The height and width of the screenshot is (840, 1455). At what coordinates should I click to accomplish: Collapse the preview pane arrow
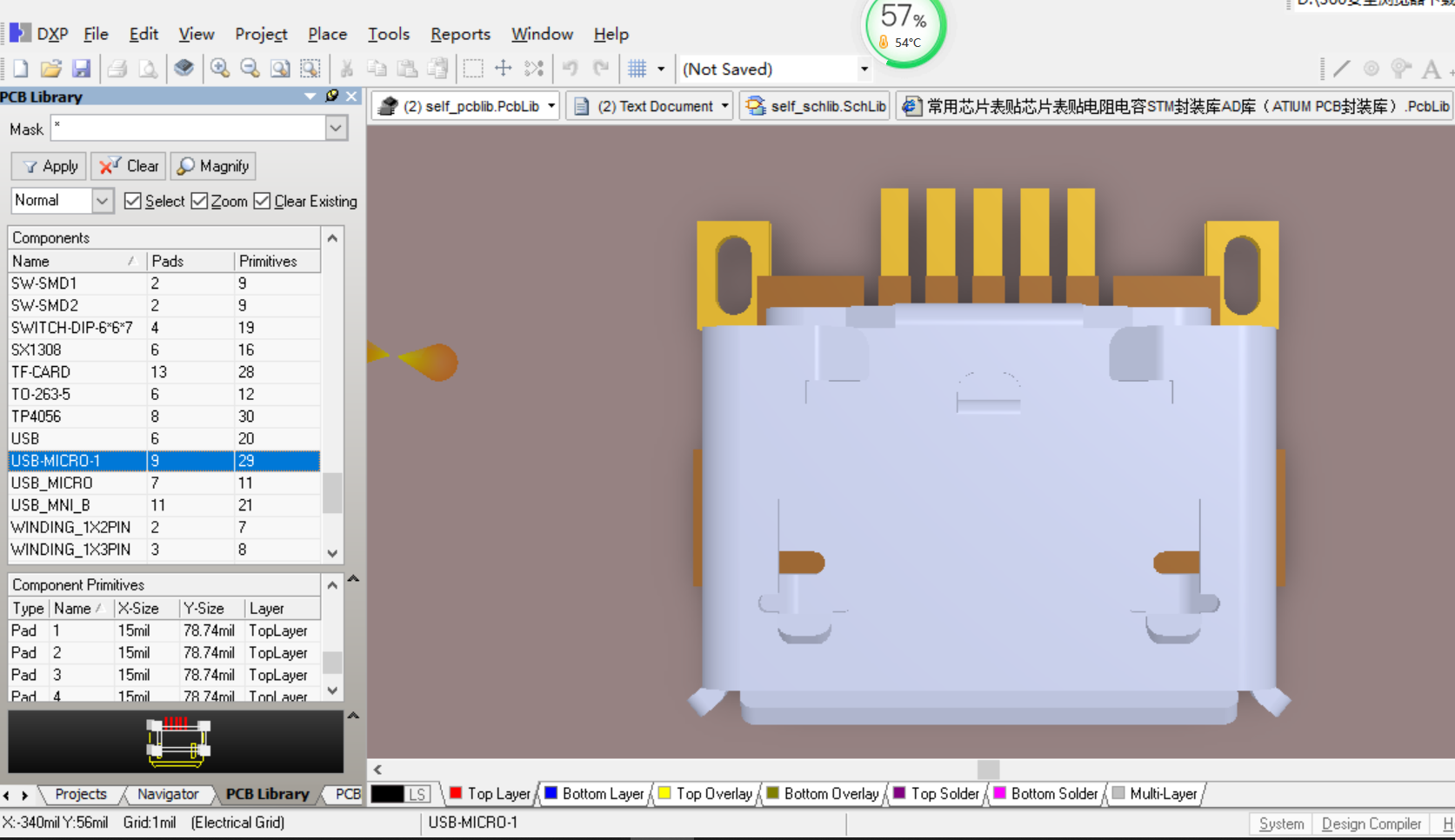tap(353, 716)
